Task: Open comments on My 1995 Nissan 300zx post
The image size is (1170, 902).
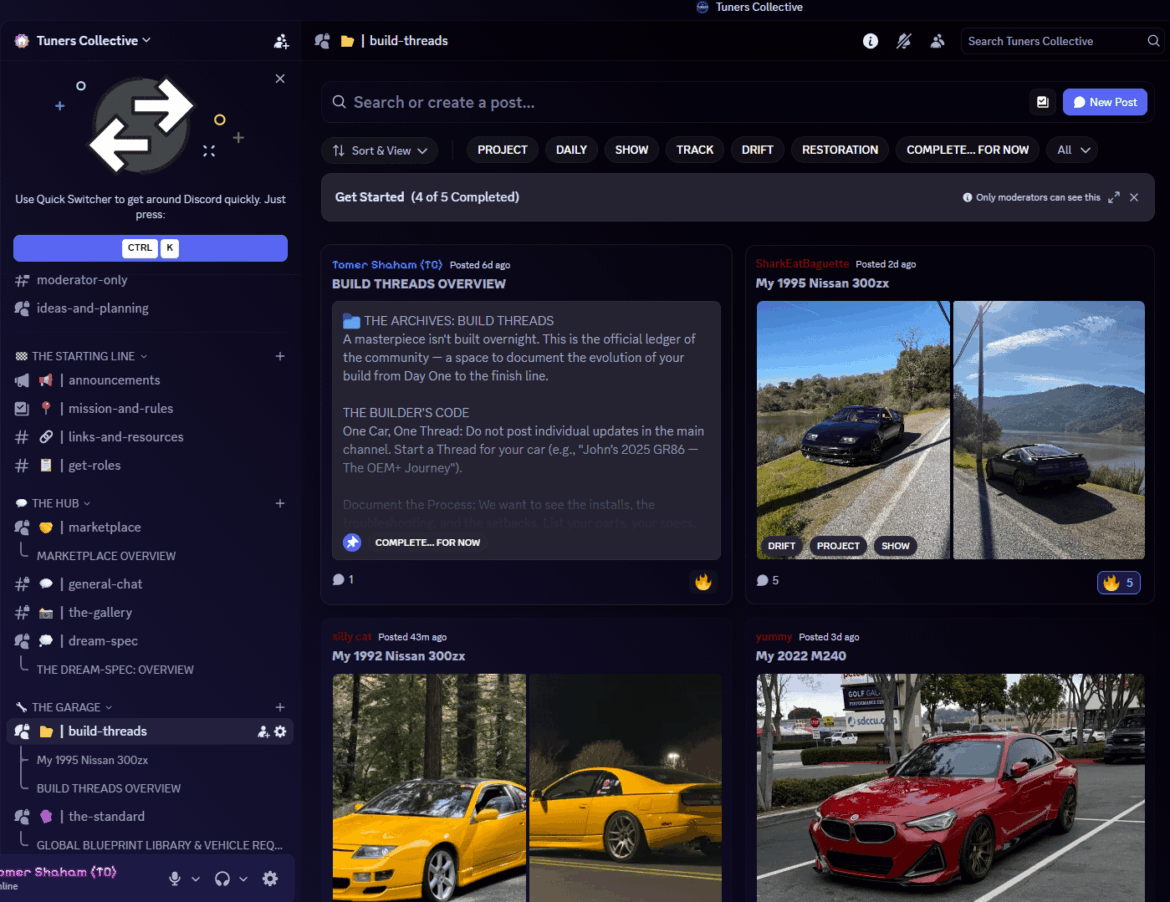Action: click(x=767, y=580)
